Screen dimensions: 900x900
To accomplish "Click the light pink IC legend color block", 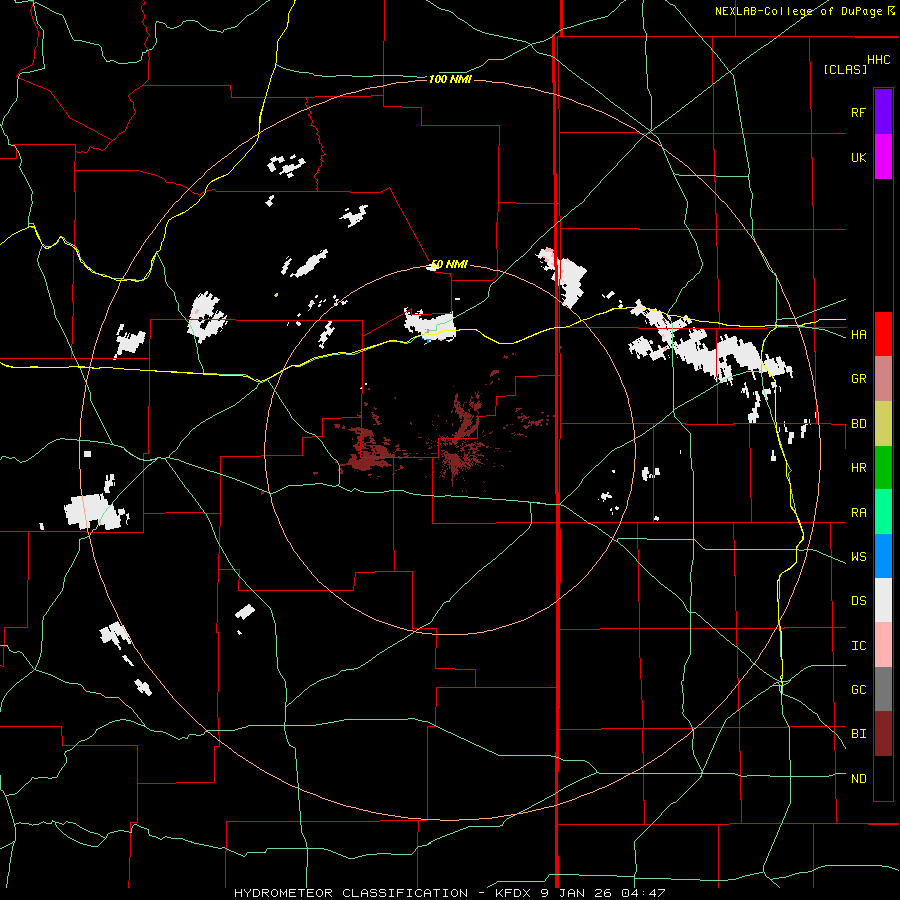I will [x=883, y=645].
